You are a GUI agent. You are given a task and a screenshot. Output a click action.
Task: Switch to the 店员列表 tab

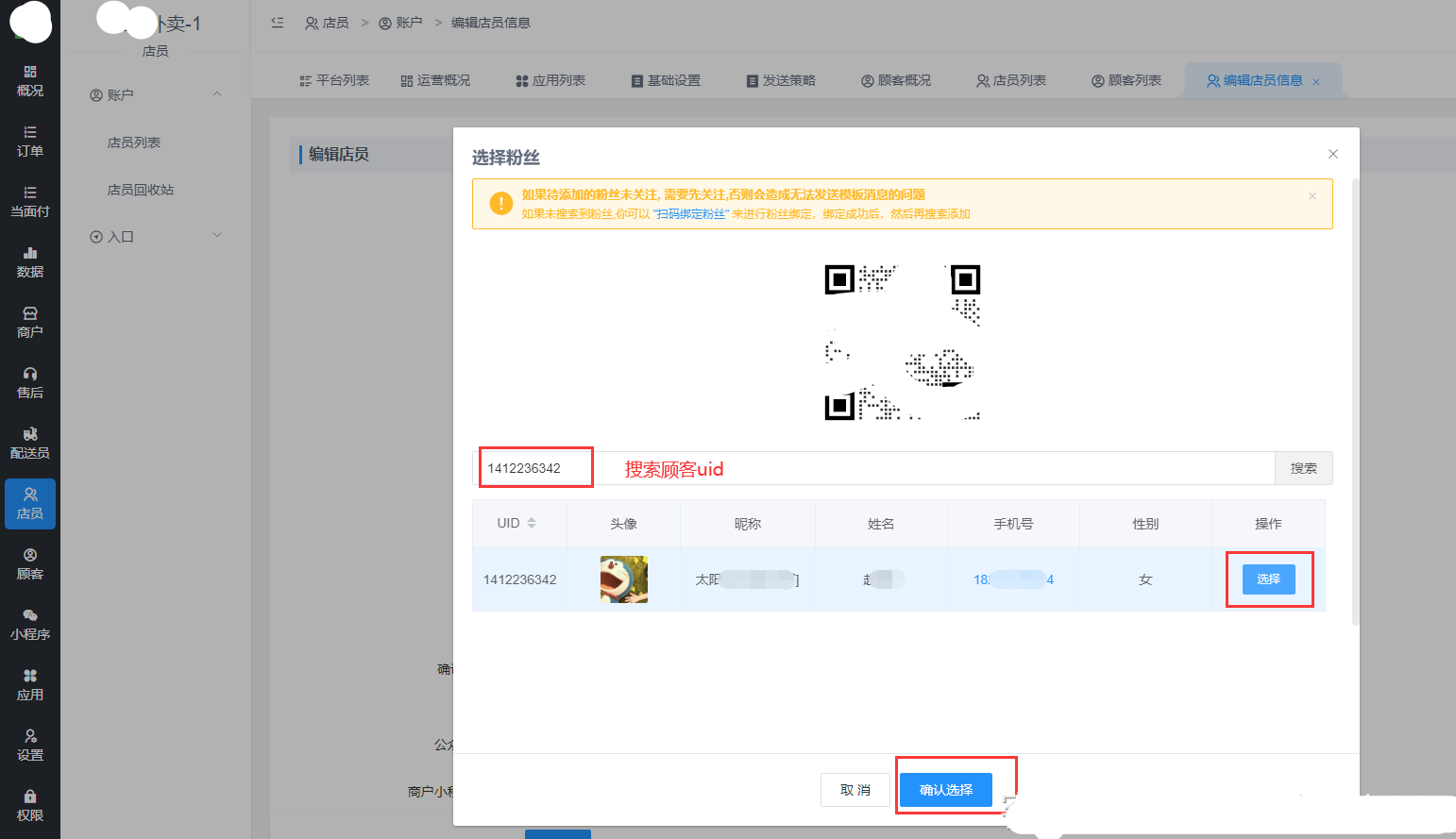1011,80
